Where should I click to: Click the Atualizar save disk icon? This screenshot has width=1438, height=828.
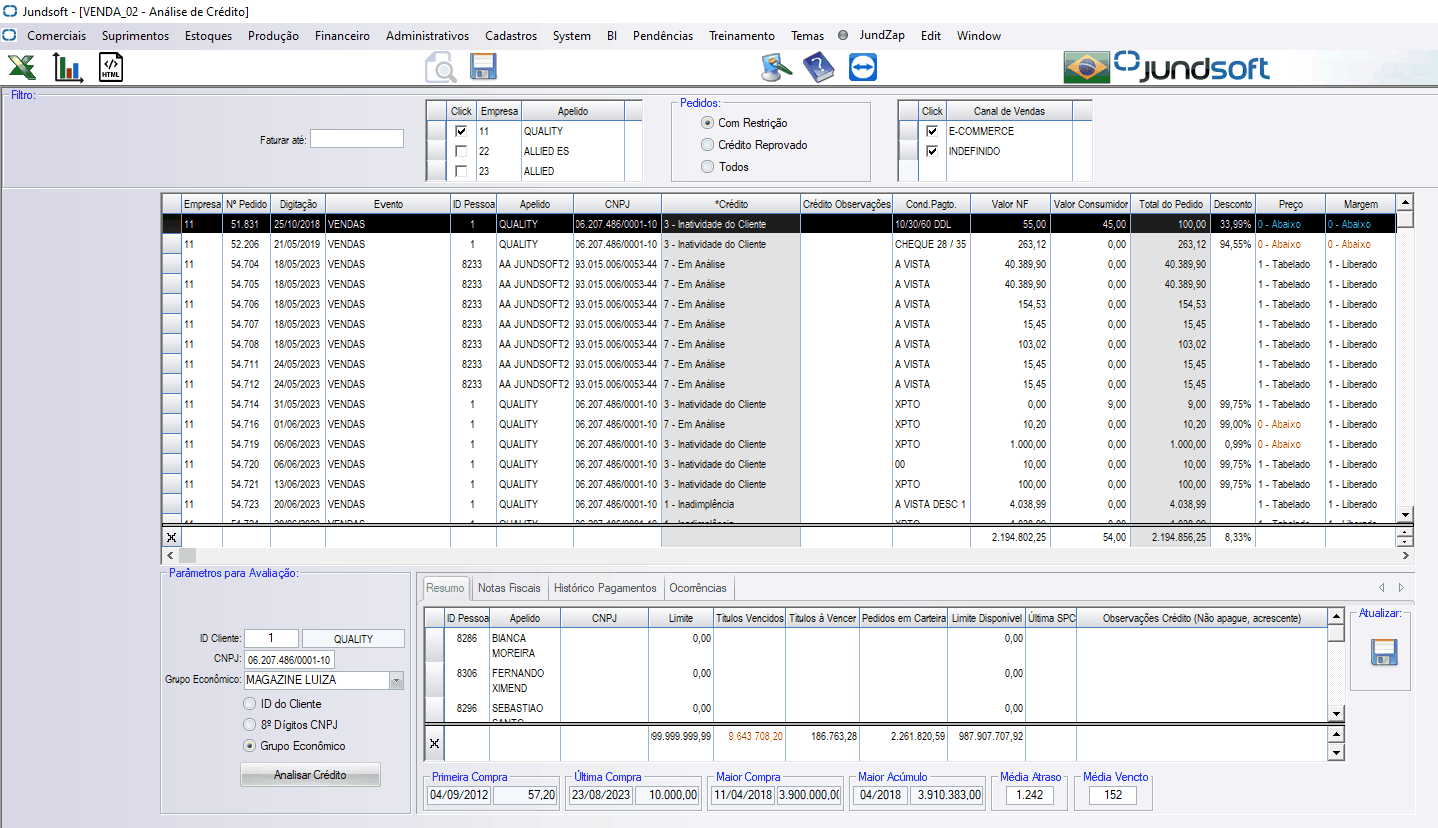pyautogui.click(x=1385, y=653)
